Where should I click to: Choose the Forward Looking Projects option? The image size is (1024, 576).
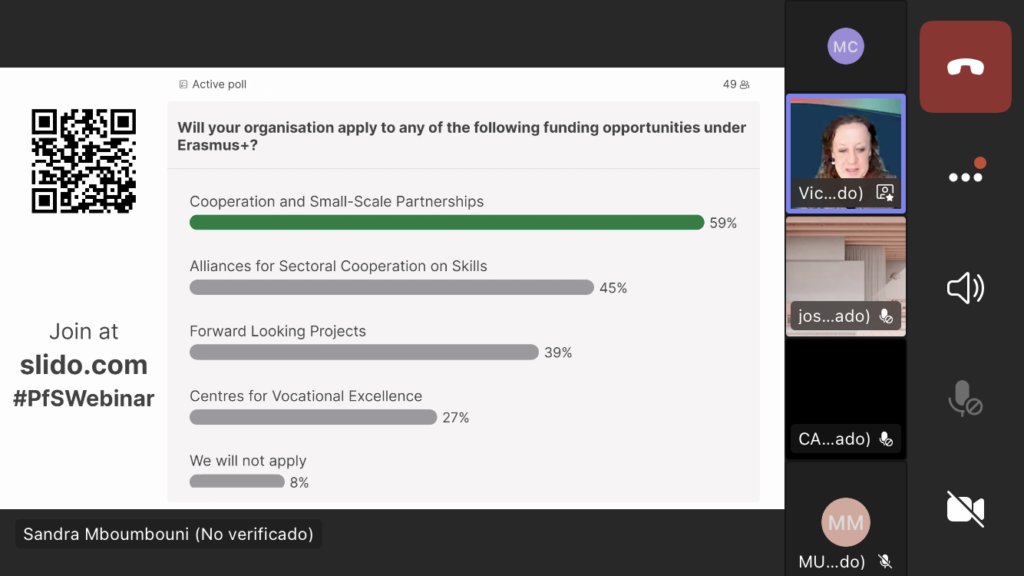click(x=278, y=331)
